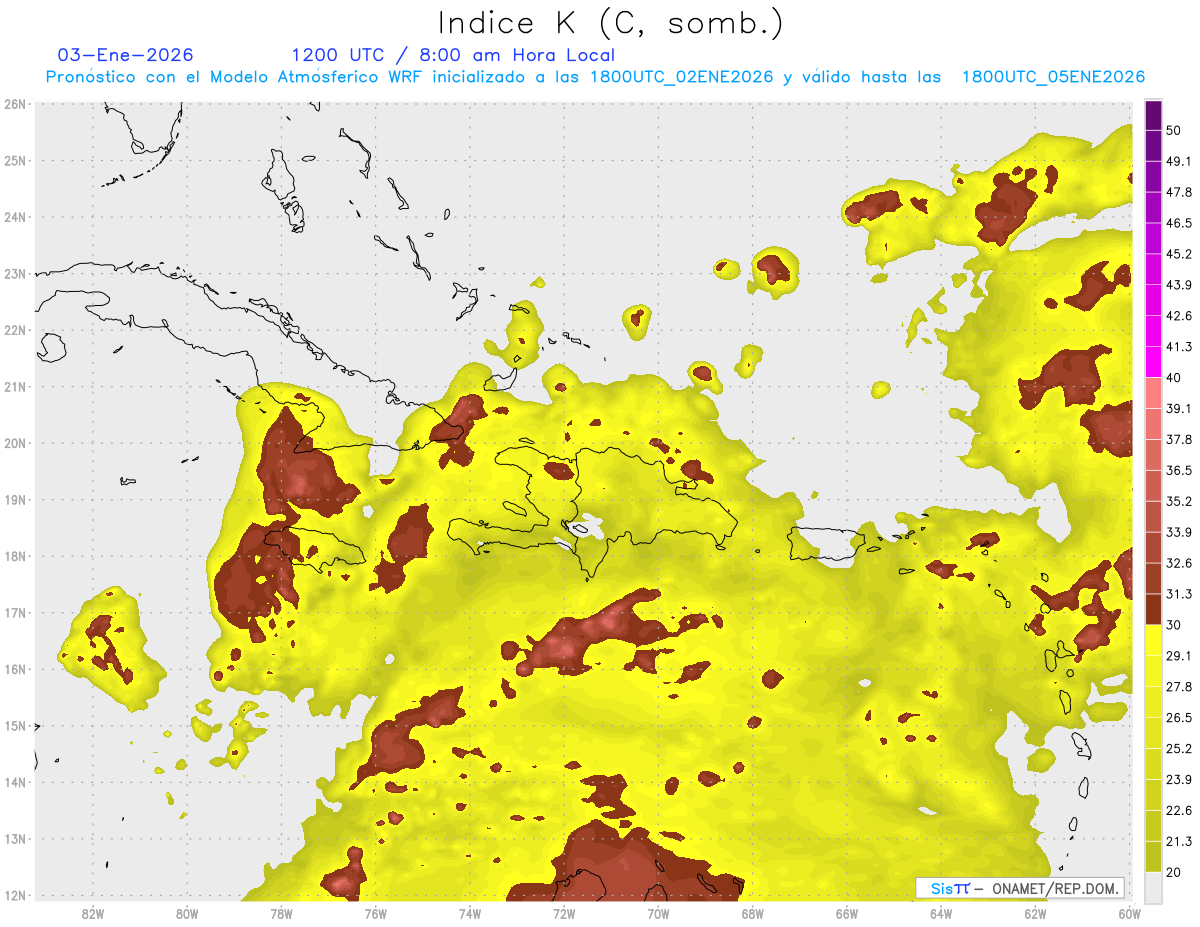1200x927 pixels.
Task: Click the 64W longitude label
Action: click(941, 913)
